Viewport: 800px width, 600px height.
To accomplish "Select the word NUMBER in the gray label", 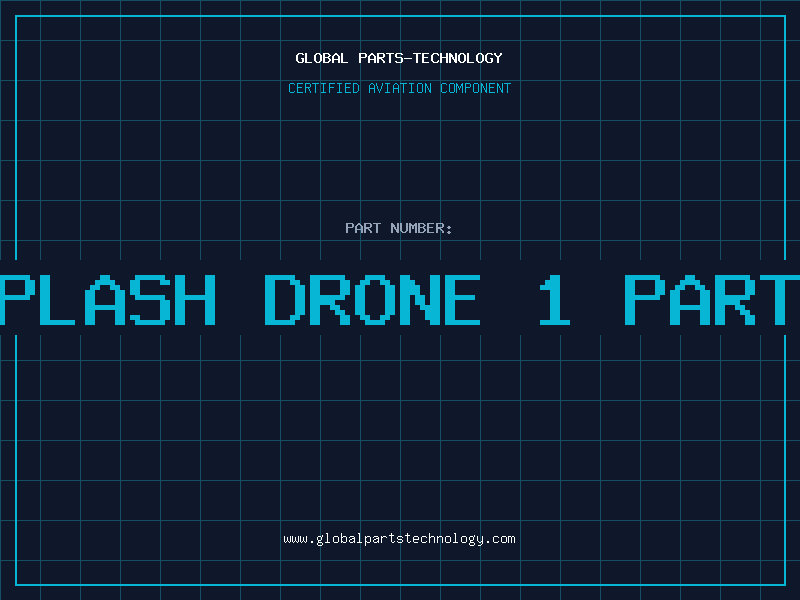I will click(417, 228).
